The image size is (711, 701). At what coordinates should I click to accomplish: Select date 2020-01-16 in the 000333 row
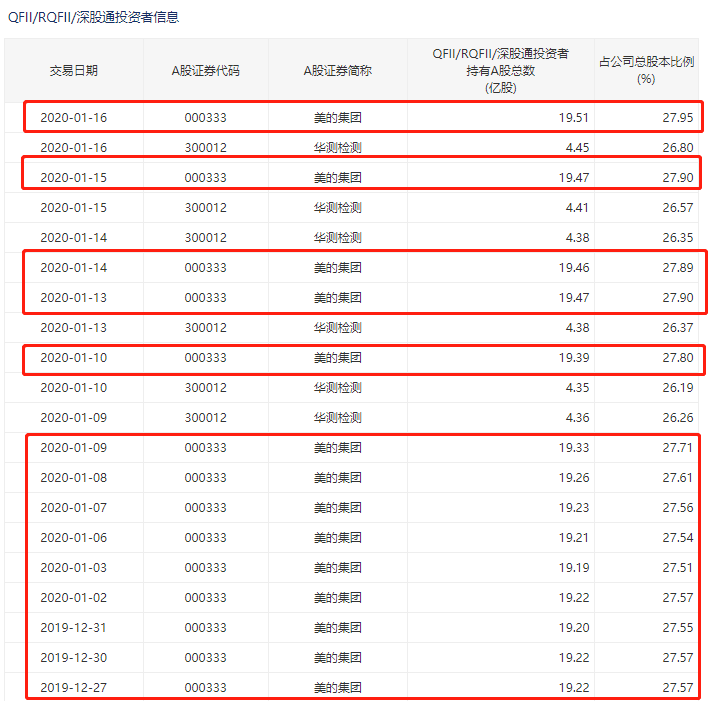click(x=73, y=118)
